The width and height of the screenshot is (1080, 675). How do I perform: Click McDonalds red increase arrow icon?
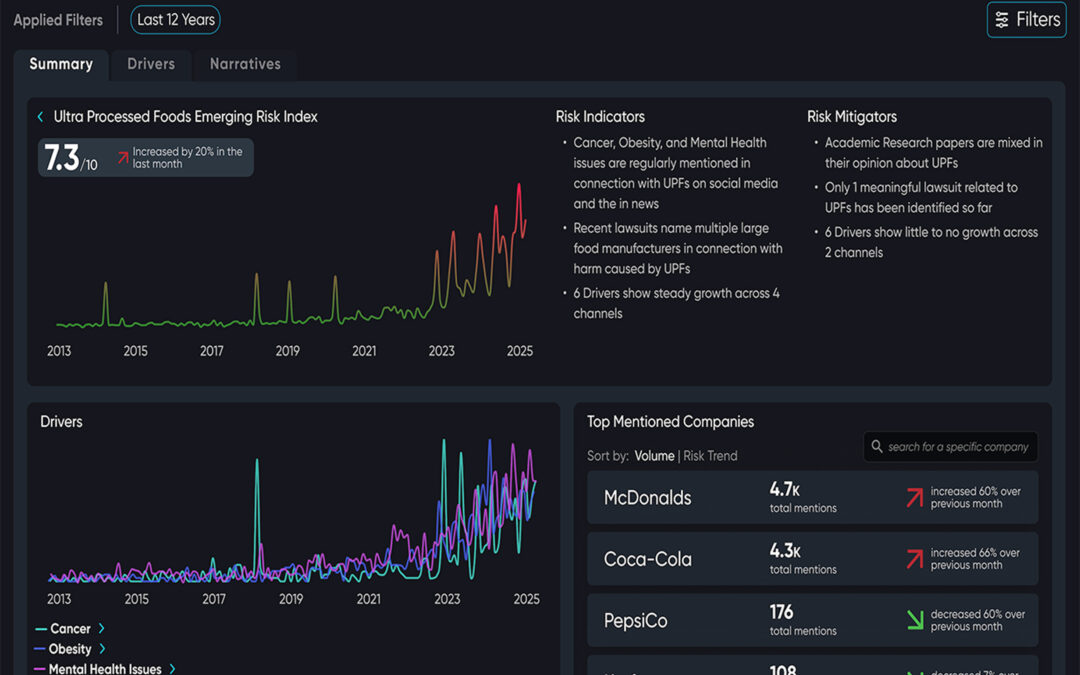click(914, 497)
